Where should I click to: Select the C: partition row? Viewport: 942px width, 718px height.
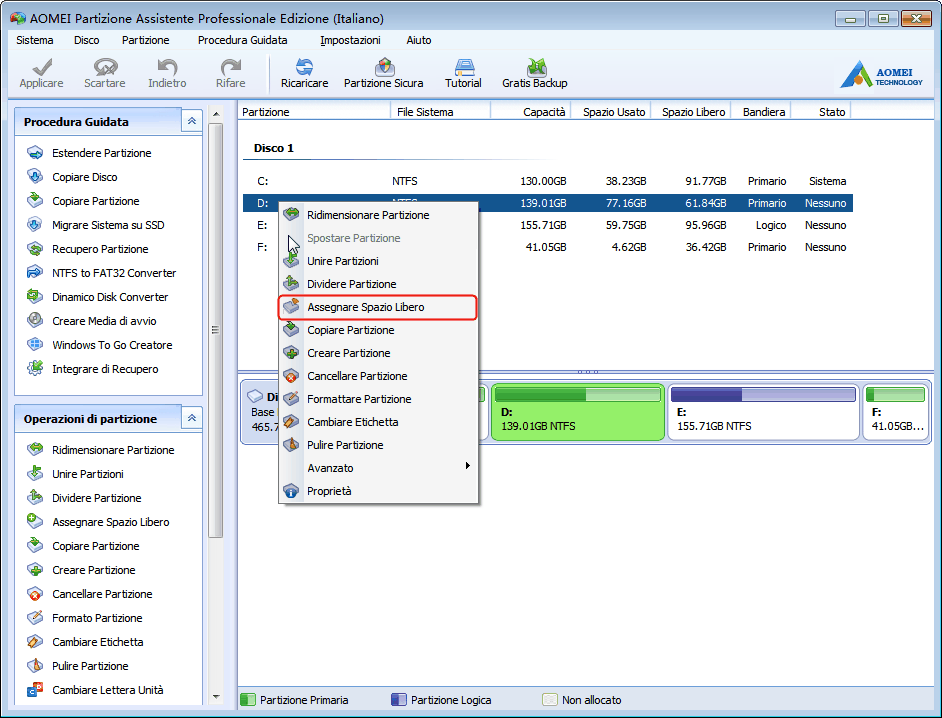(x=547, y=181)
